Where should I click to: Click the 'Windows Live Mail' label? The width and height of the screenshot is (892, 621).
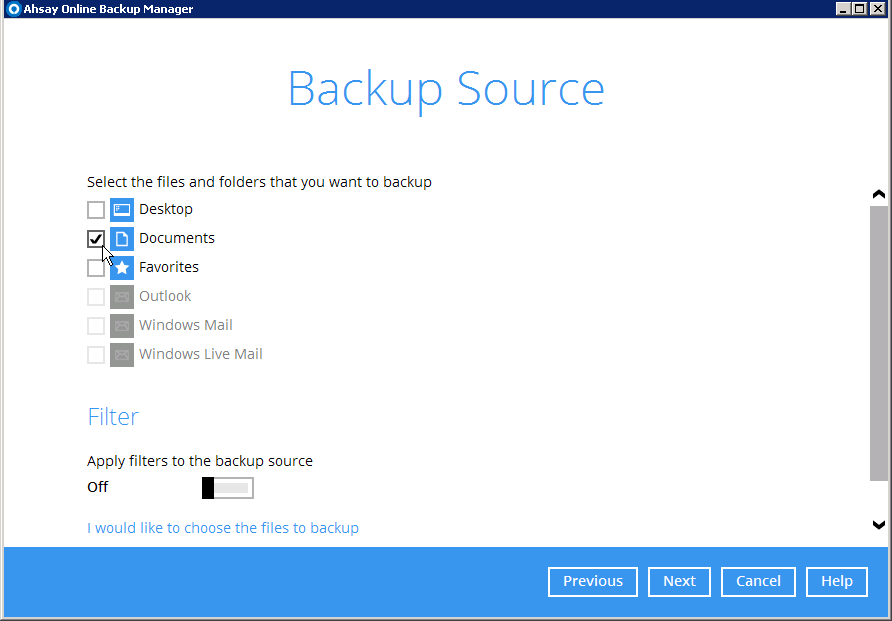pyautogui.click(x=201, y=354)
